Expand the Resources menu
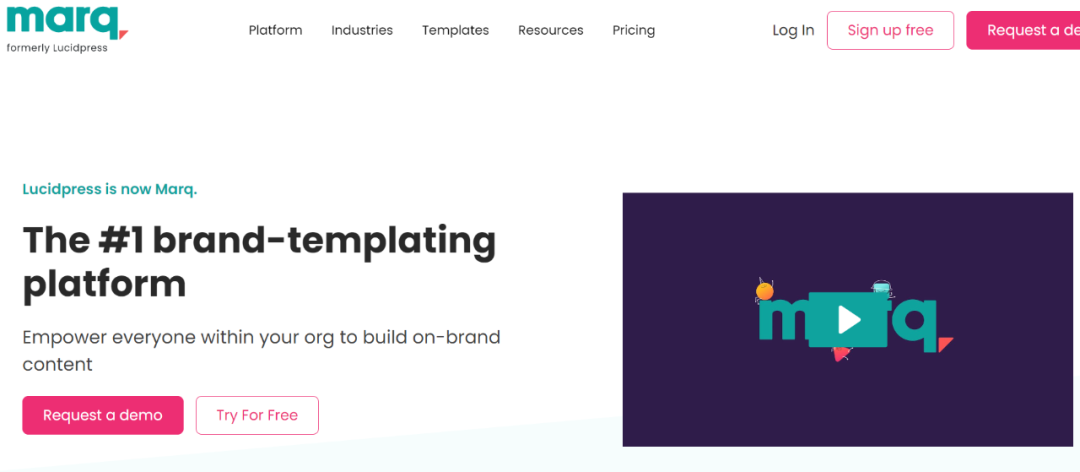Viewport: 1080px width, 472px height. pos(550,30)
